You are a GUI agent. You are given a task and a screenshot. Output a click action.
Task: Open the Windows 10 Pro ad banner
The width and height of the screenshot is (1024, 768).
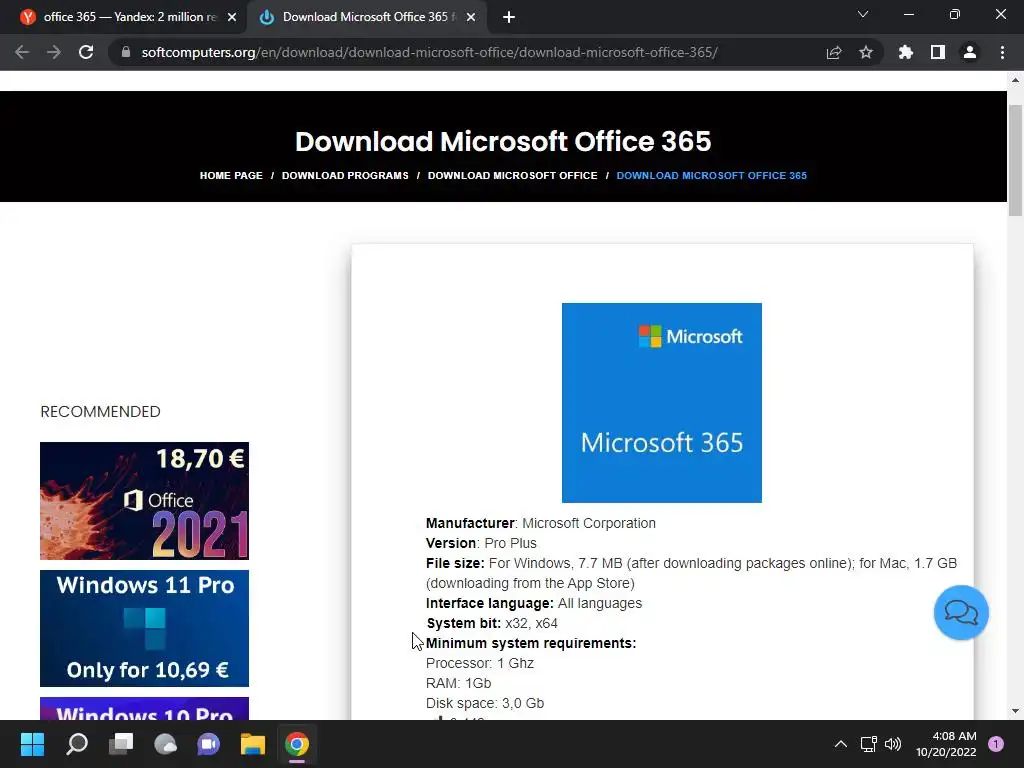coord(144,709)
